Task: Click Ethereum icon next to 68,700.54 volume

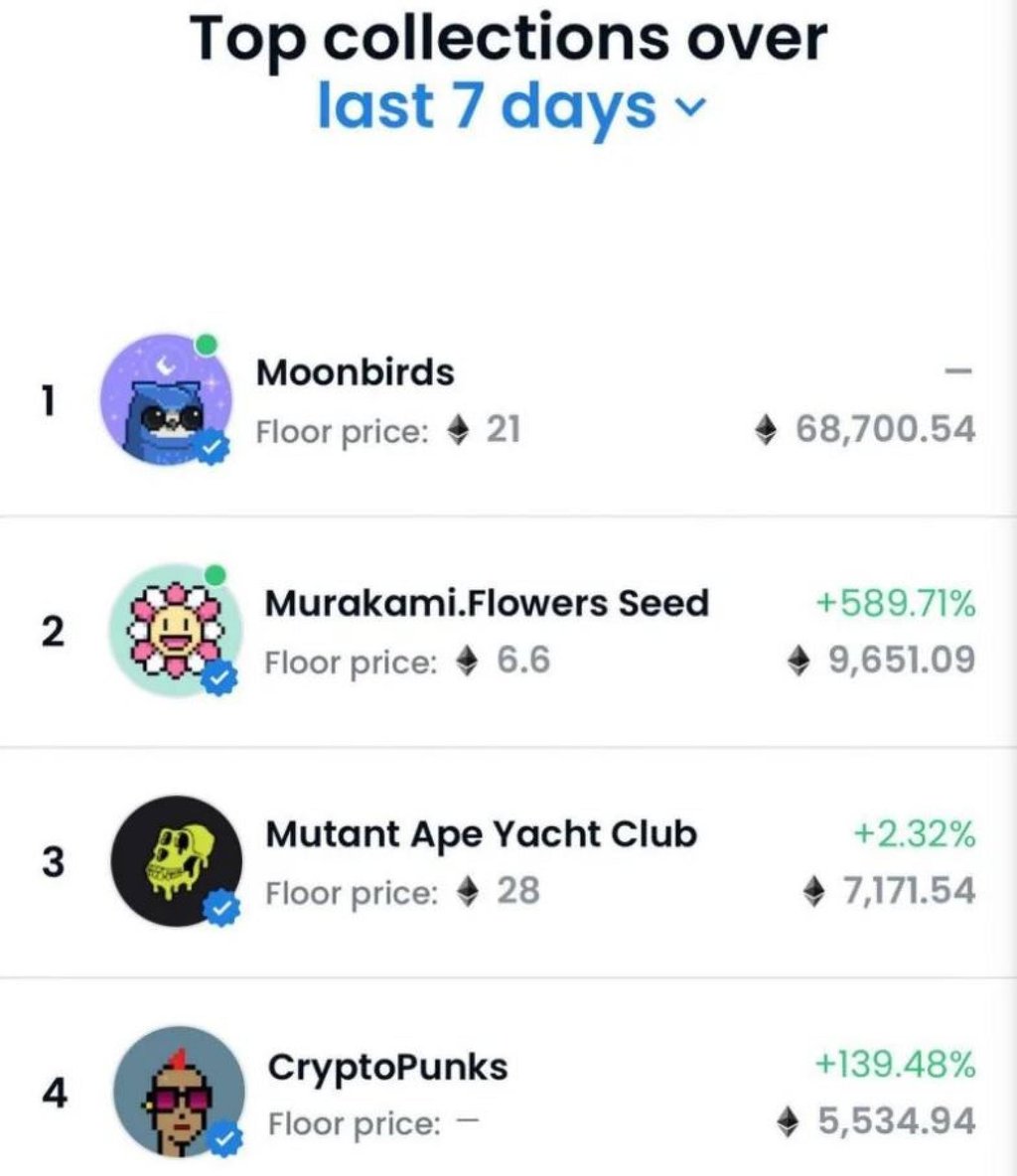Action: [x=766, y=430]
